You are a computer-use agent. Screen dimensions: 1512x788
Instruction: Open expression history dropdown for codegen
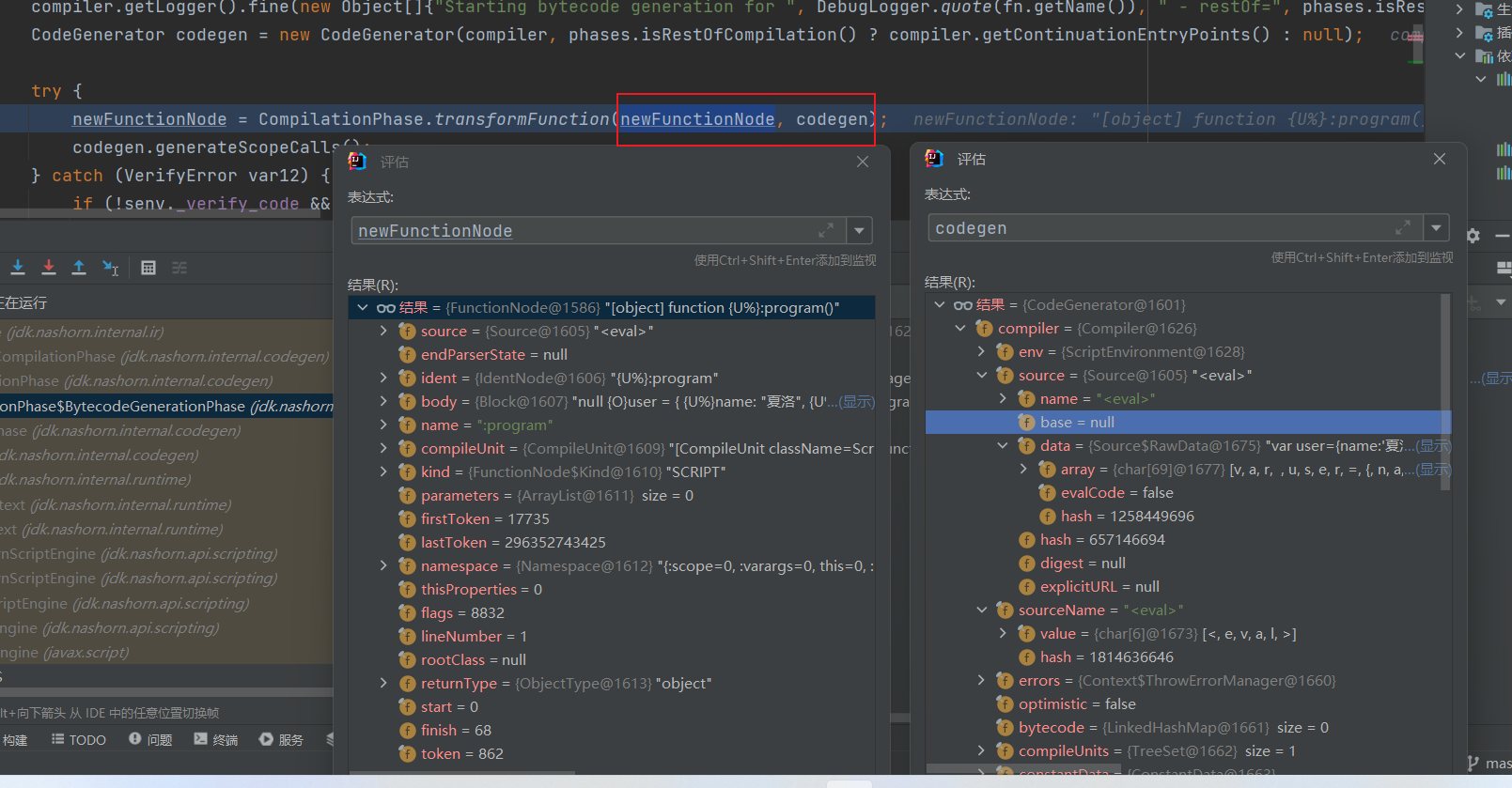pyautogui.click(x=1436, y=227)
